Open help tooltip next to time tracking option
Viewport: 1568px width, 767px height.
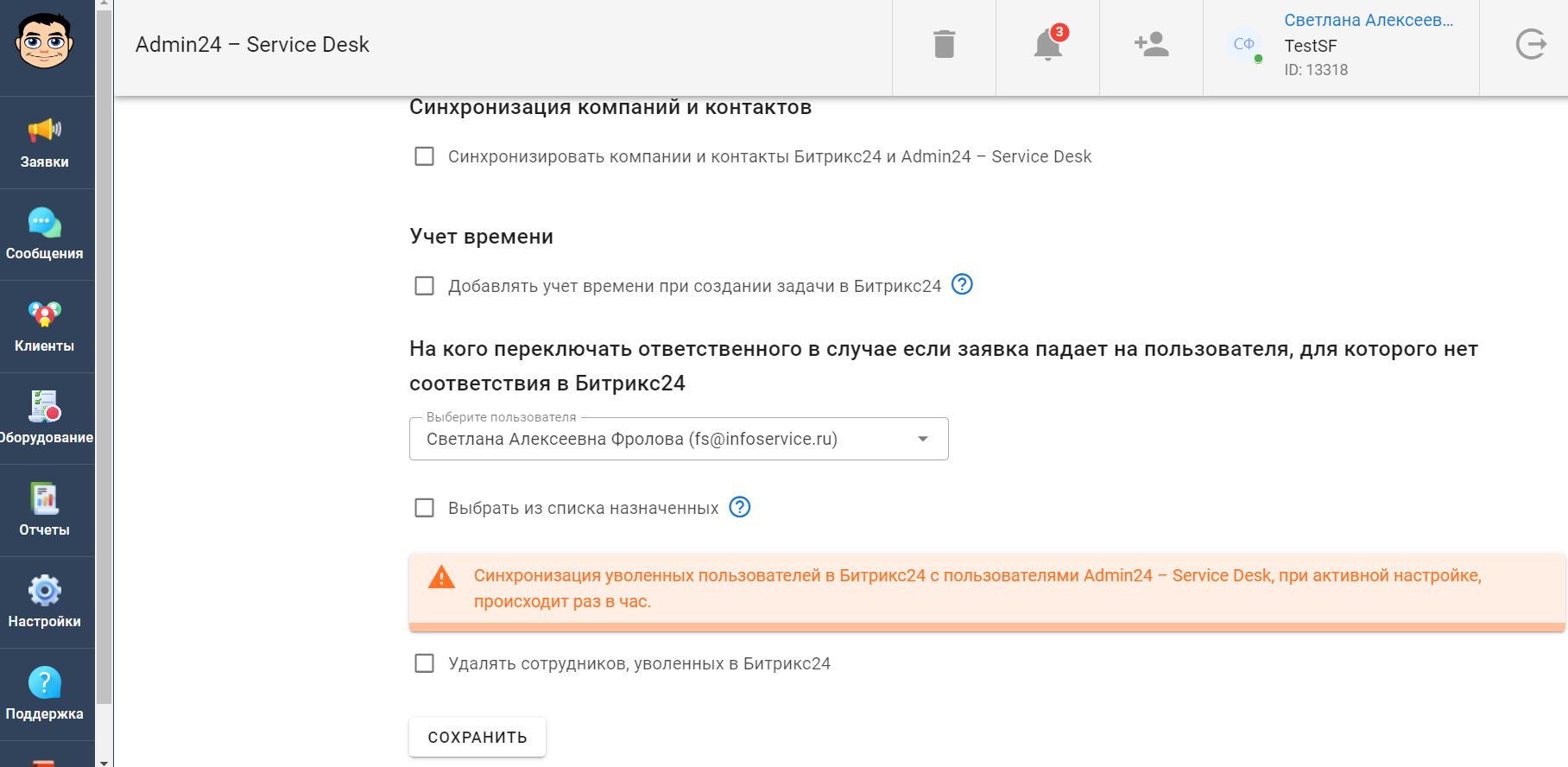pos(962,284)
